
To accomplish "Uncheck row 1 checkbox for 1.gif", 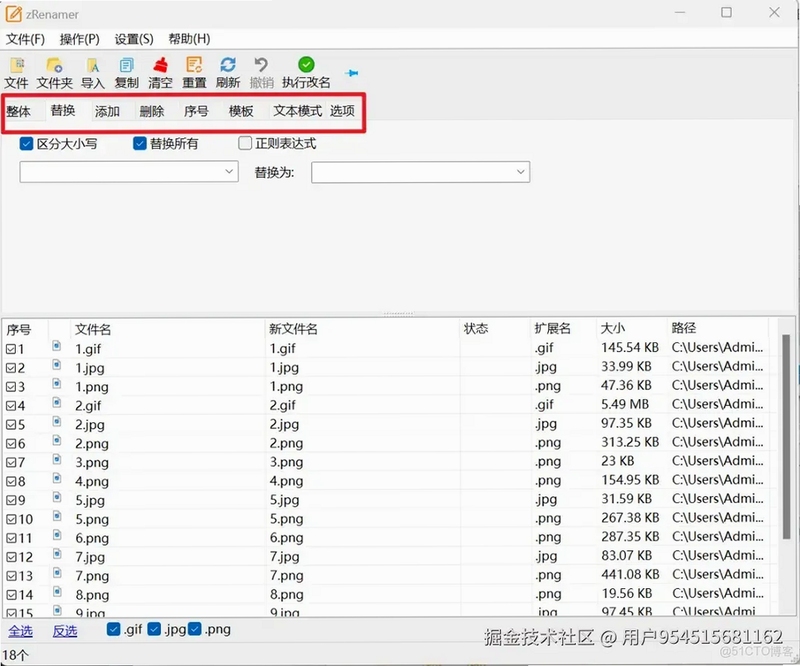I will [11, 349].
